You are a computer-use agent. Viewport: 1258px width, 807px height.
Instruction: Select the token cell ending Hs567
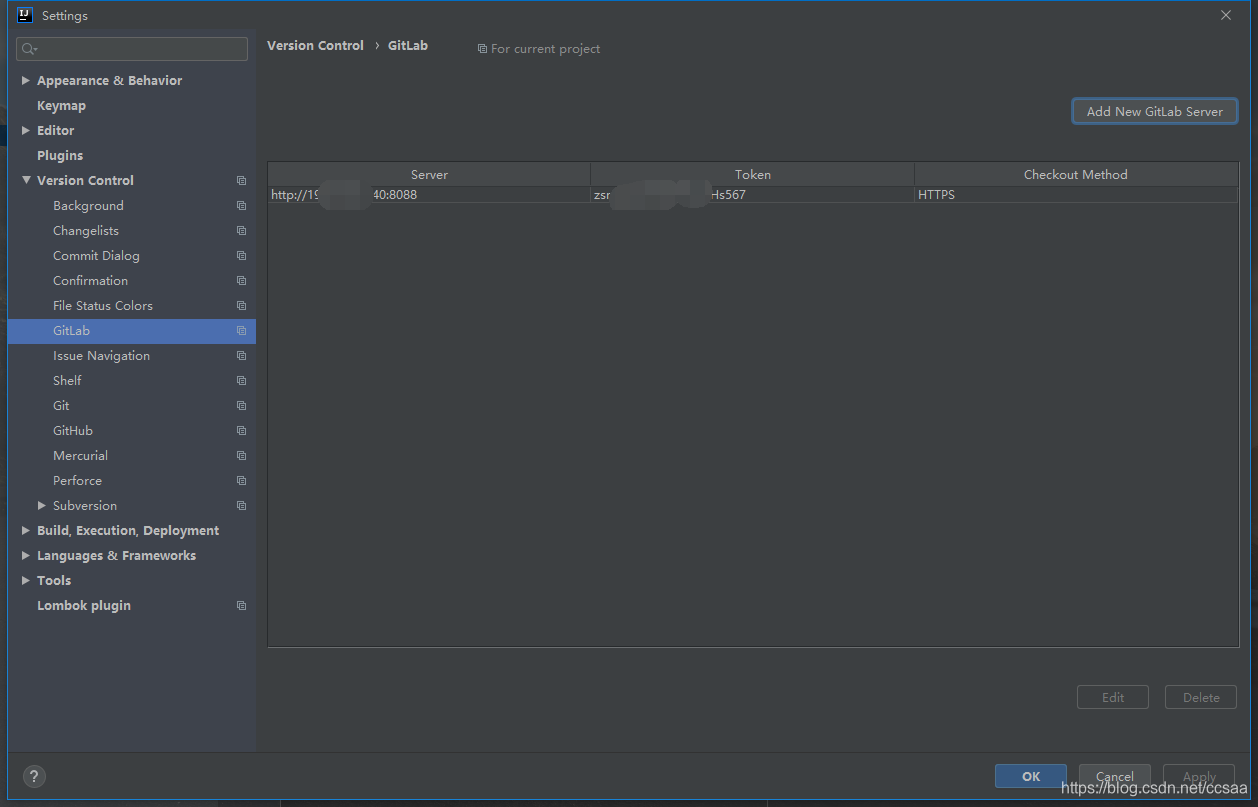752,195
